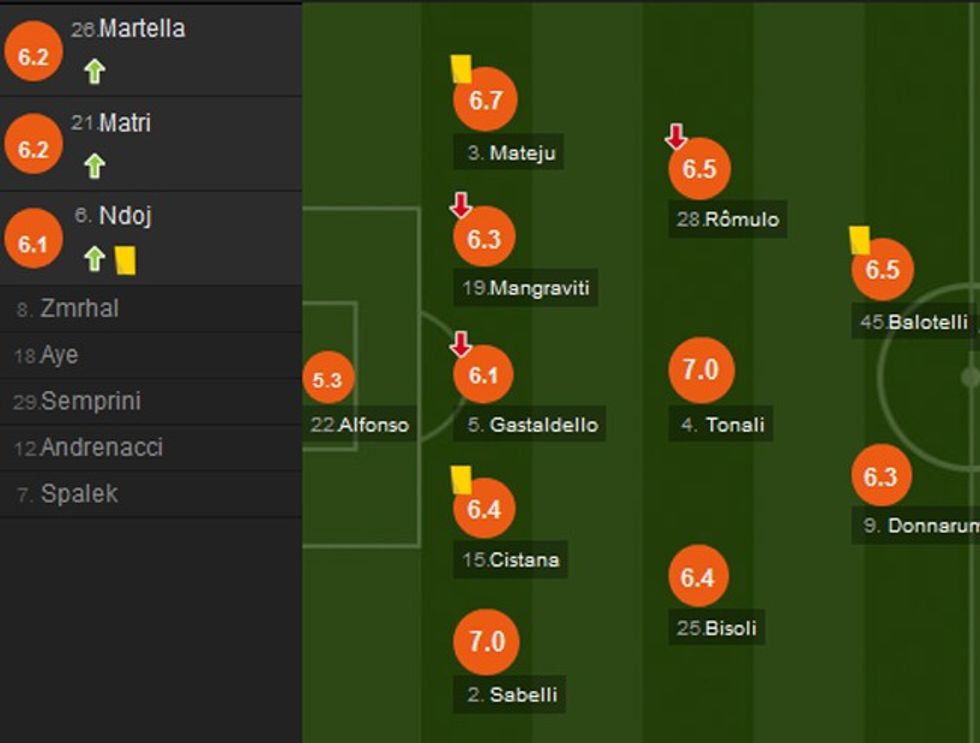Click Ndoj's yellow card icon in the sidebar
Viewport: 980px width, 743px height.
[x=125, y=258]
